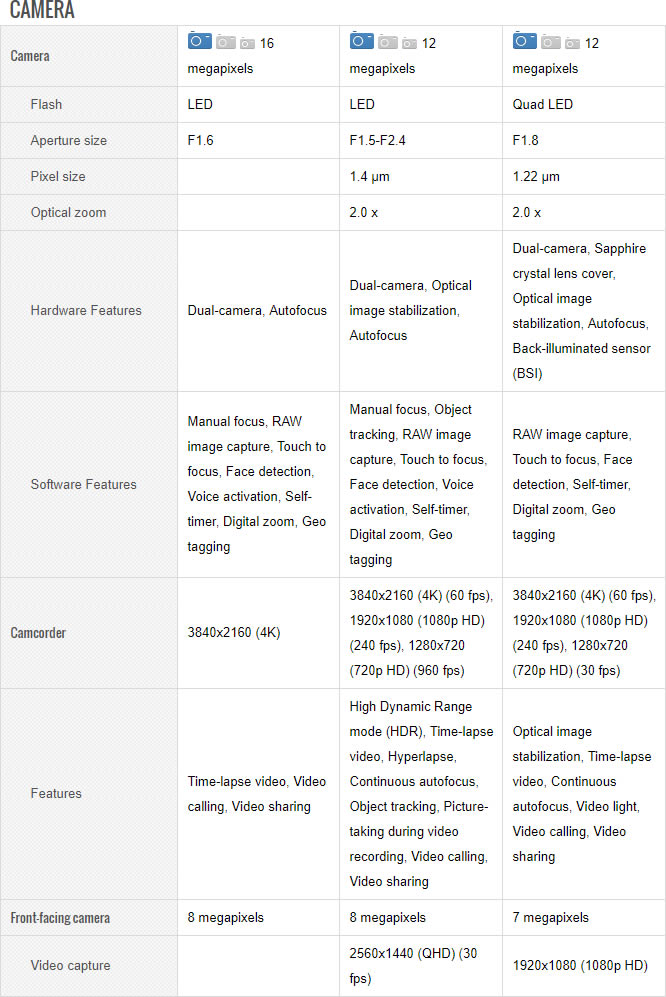Select the Software Features row label

(84, 484)
